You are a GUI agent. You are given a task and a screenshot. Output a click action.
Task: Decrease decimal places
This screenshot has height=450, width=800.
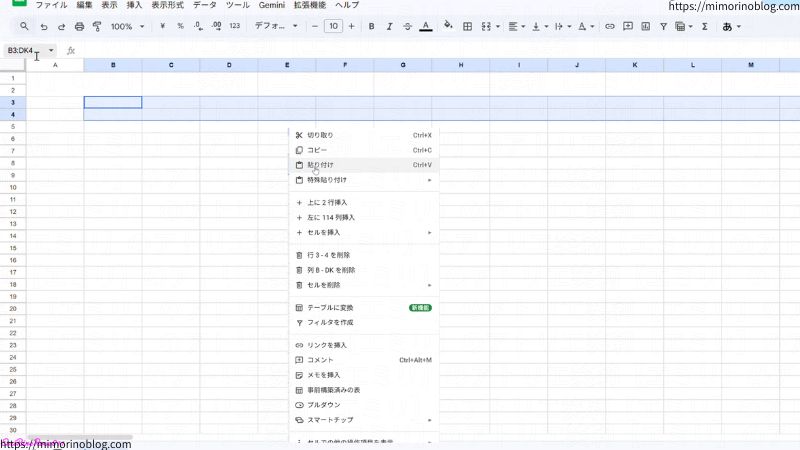198,26
